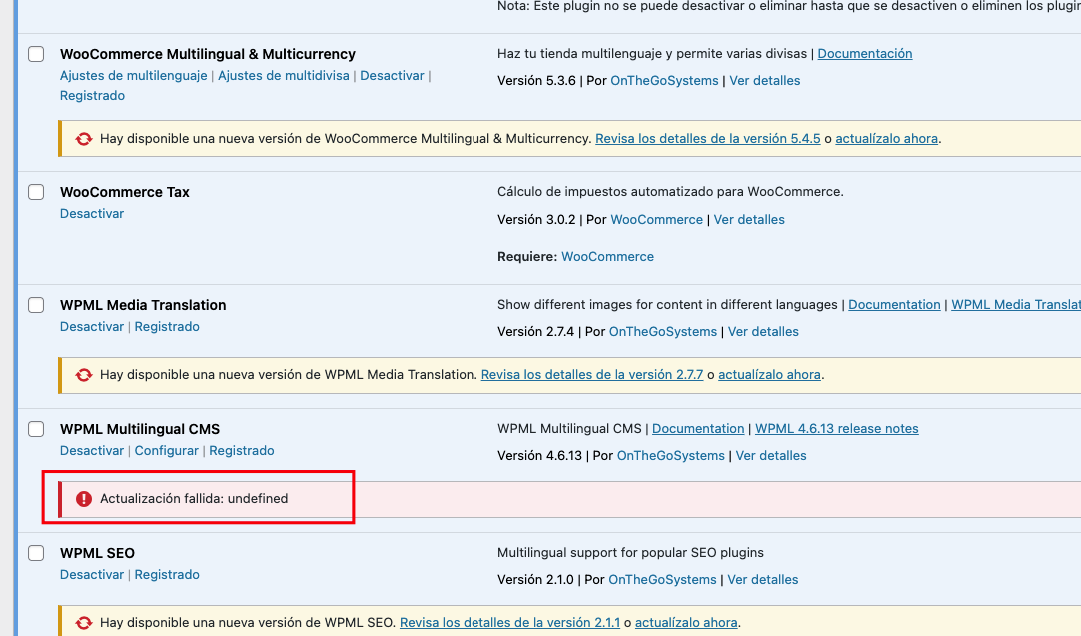Screen dimensions: 1081x636
Task: Check the WPML SEO plugin checkbox
Action: pyautogui.click(x=36, y=553)
